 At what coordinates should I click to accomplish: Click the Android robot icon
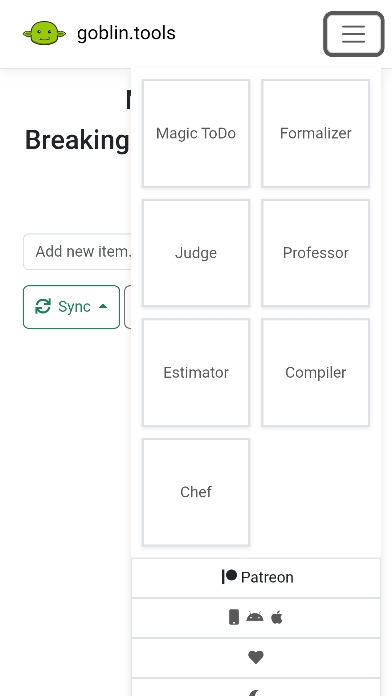tap(255, 617)
